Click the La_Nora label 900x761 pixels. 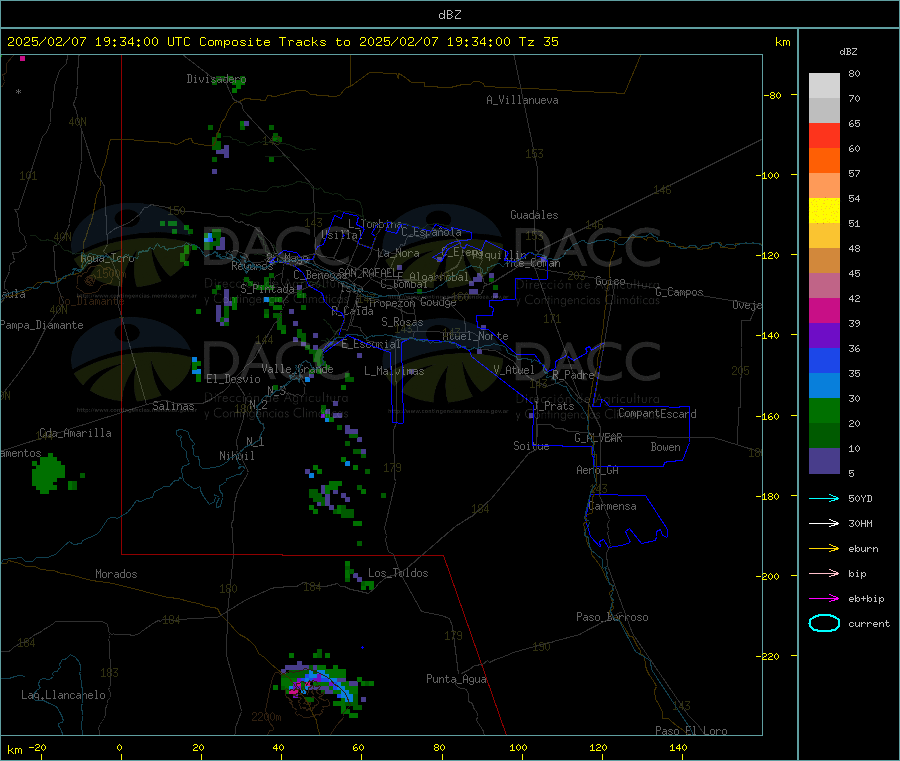[x=398, y=253]
